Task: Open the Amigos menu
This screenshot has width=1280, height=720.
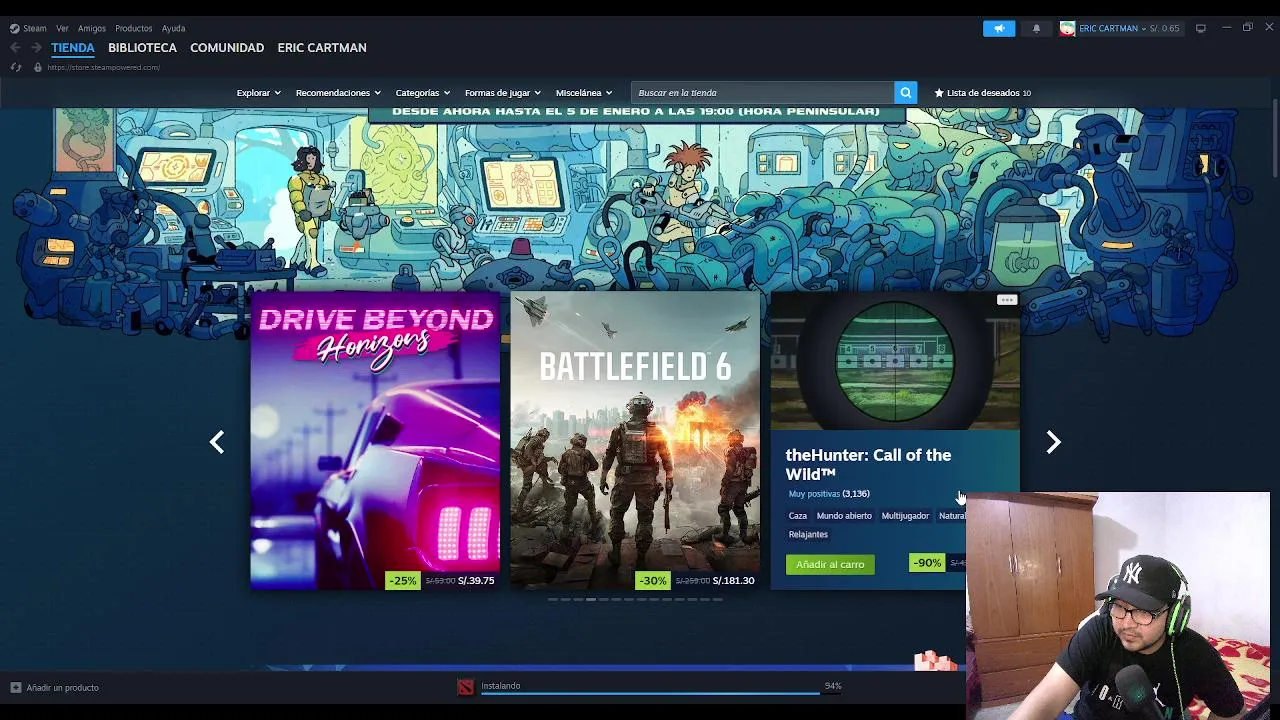Action: (x=92, y=28)
